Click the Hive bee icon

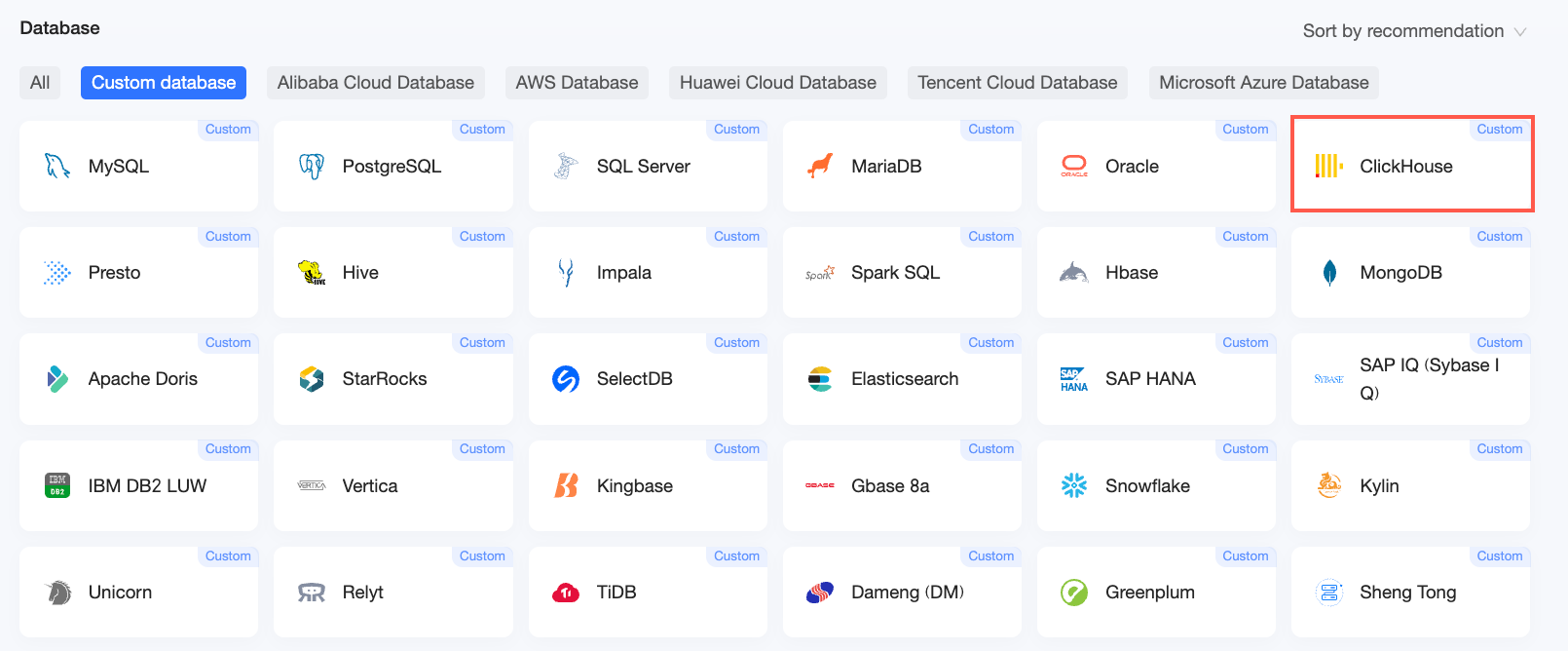(x=312, y=273)
